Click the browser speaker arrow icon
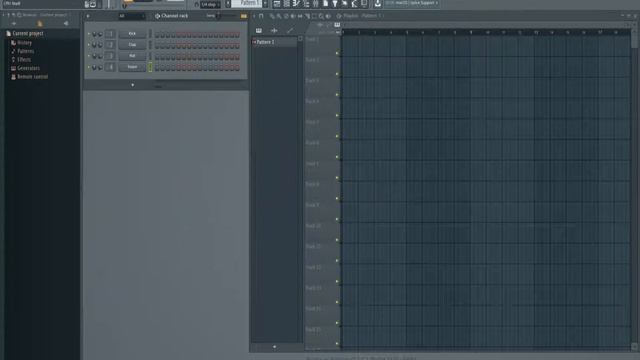The width and height of the screenshot is (640, 360). [66, 24]
